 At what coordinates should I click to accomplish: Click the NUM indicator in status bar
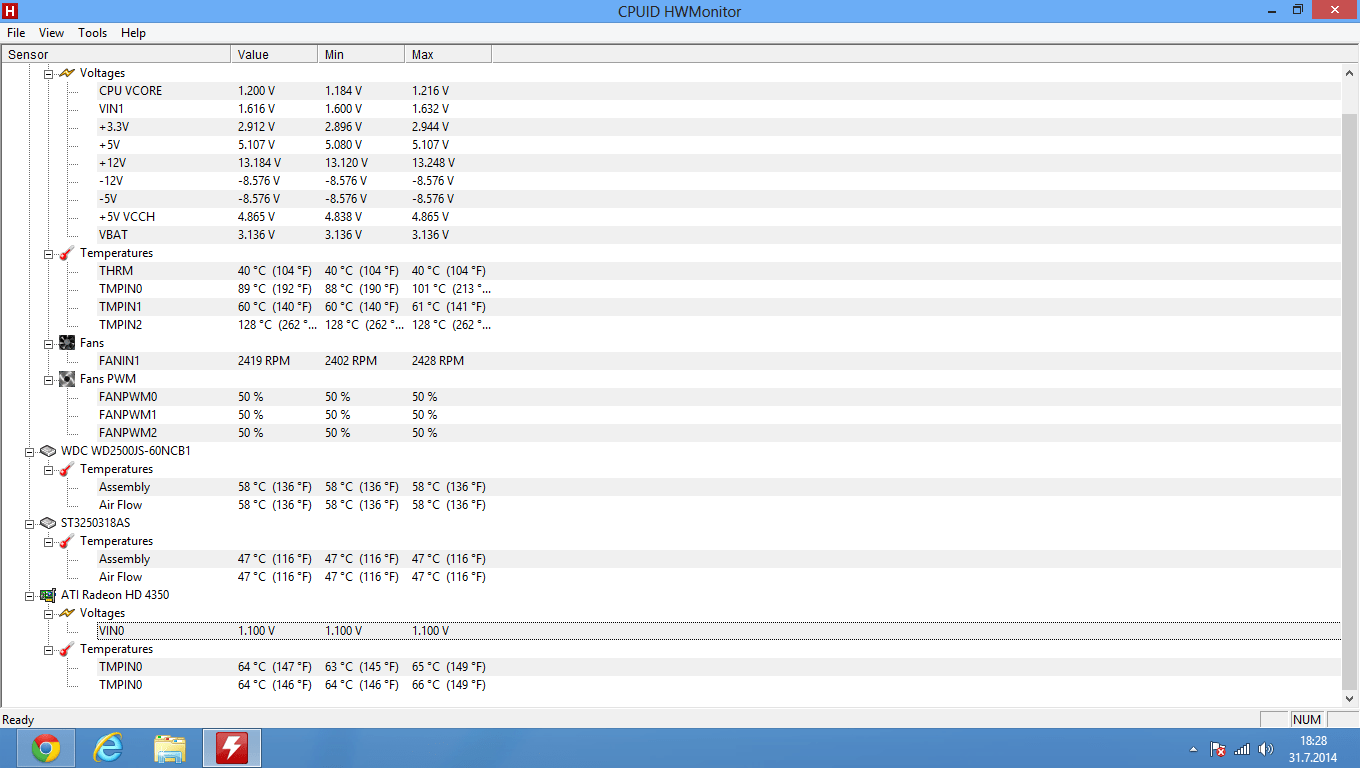point(1307,720)
